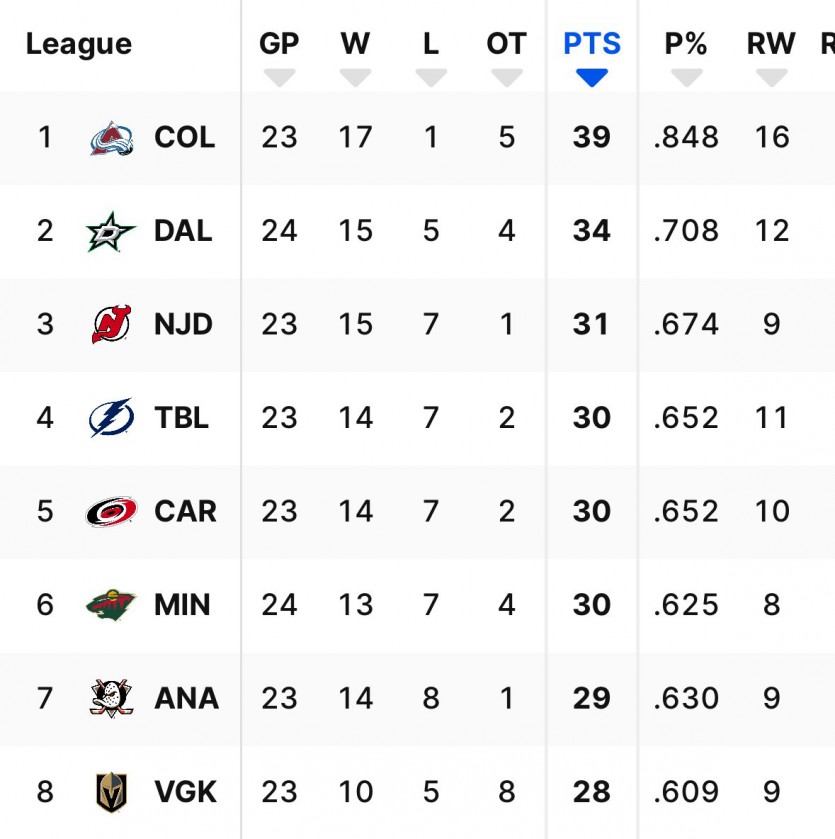Click the Carolina Hurricanes logo

pyautogui.click(x=111, y=512)
